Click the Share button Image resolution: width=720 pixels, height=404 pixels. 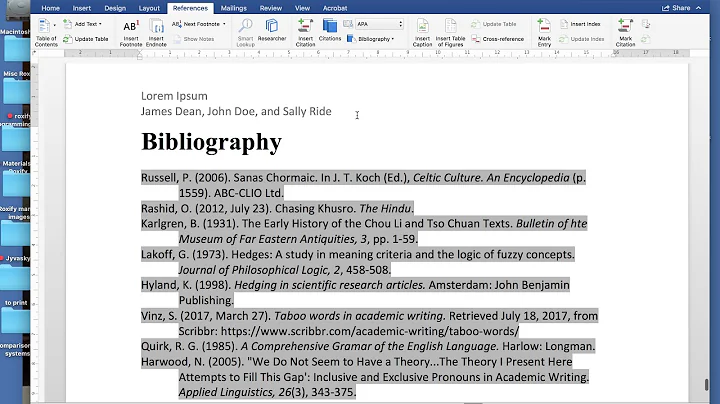(x=676, y=8)
